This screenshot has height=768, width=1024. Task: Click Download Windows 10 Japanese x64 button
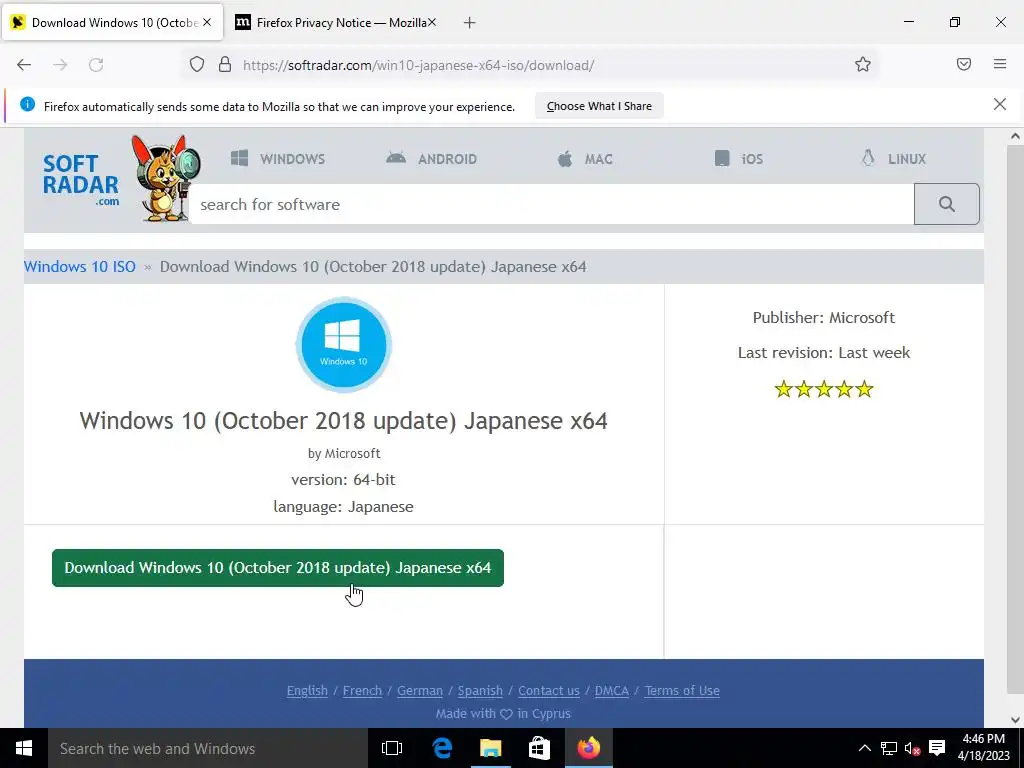[278, 568]
